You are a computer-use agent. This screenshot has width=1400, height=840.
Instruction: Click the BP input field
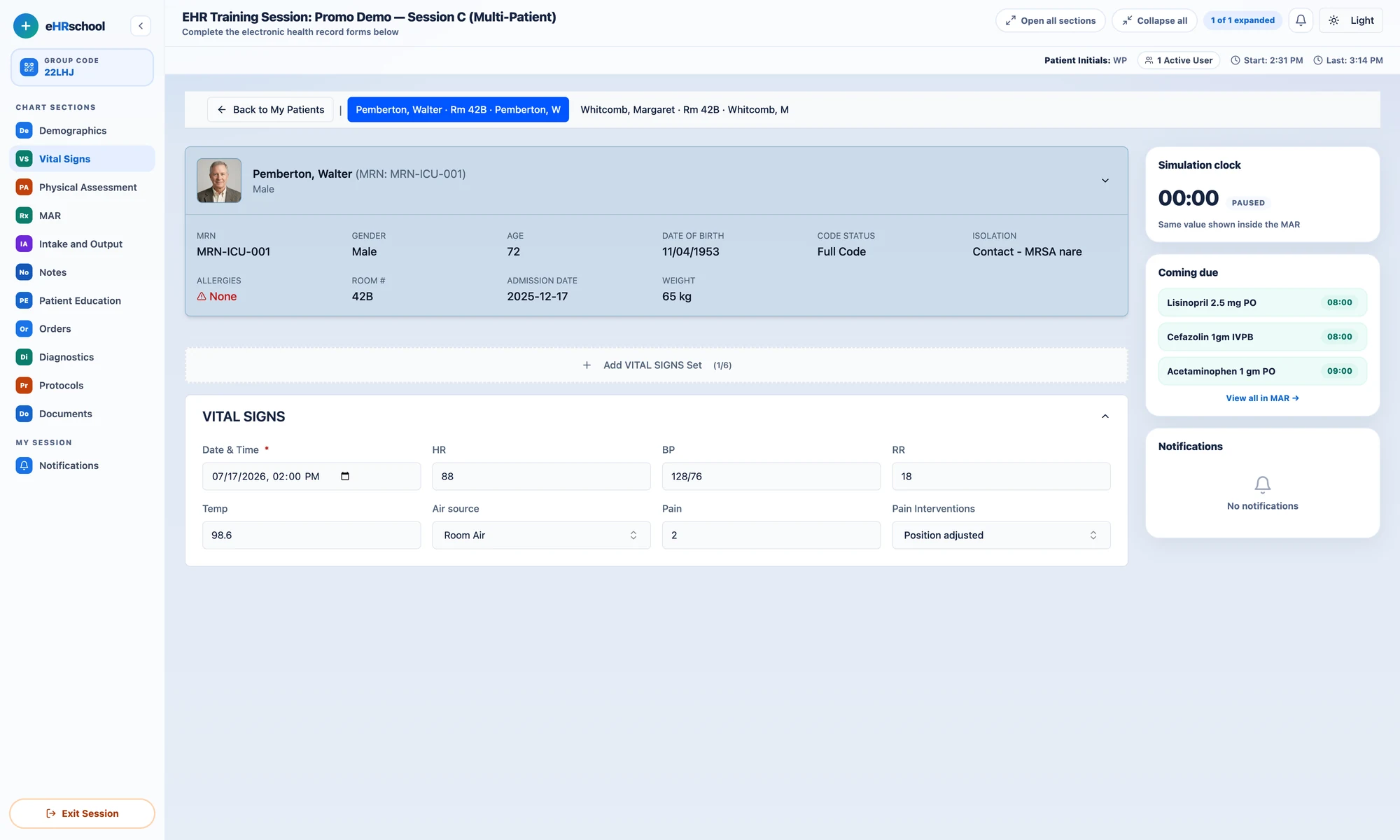pyautogui.click(x=771, y=477)
